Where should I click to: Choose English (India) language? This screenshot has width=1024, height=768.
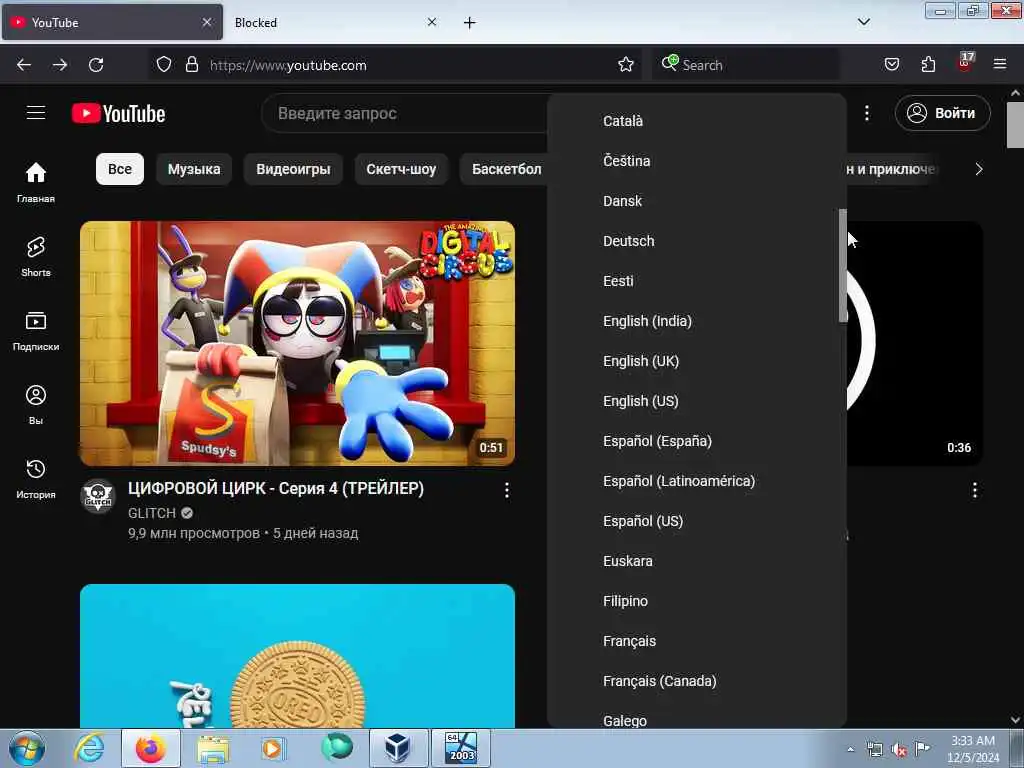(x=697, y=321)
